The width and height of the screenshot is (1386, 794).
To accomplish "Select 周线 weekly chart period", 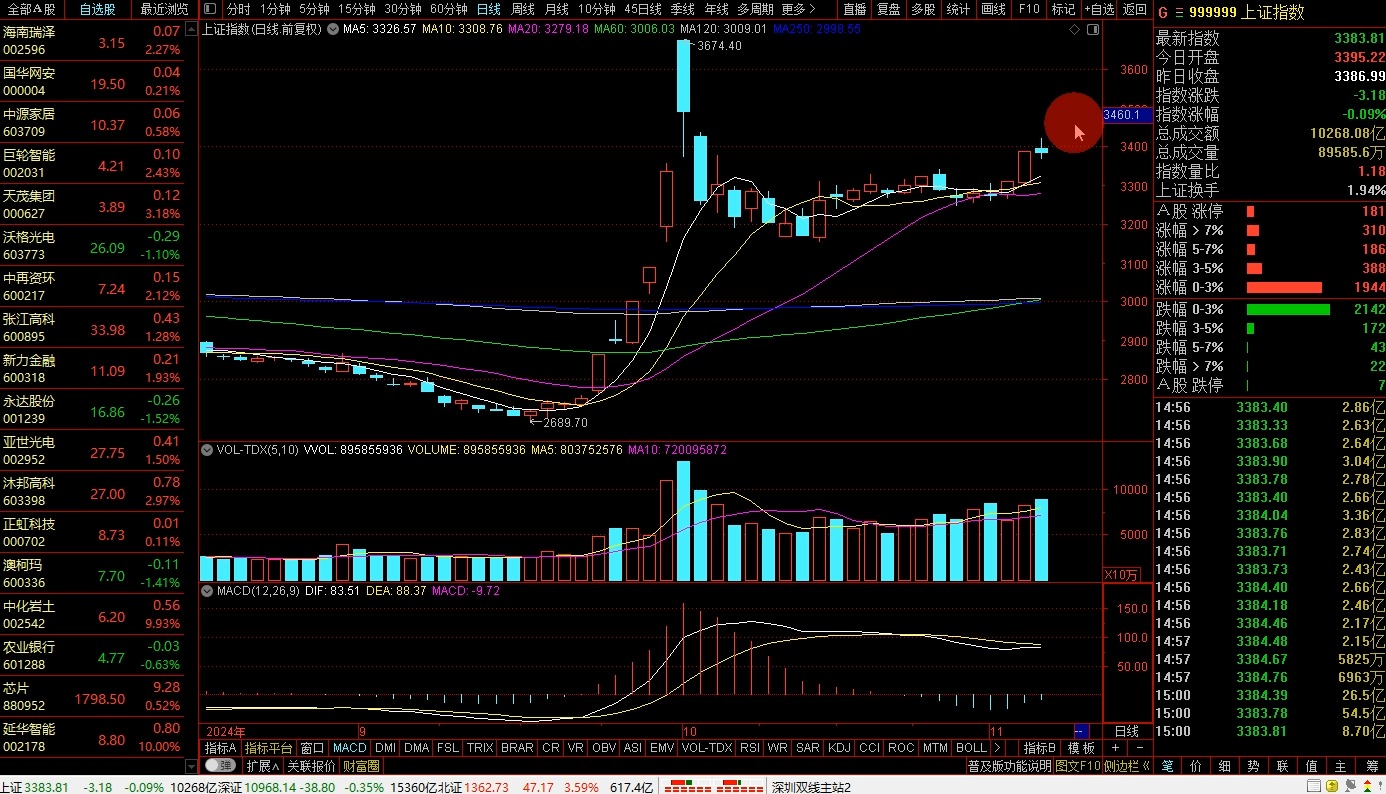I will click(x=523, y=9).
